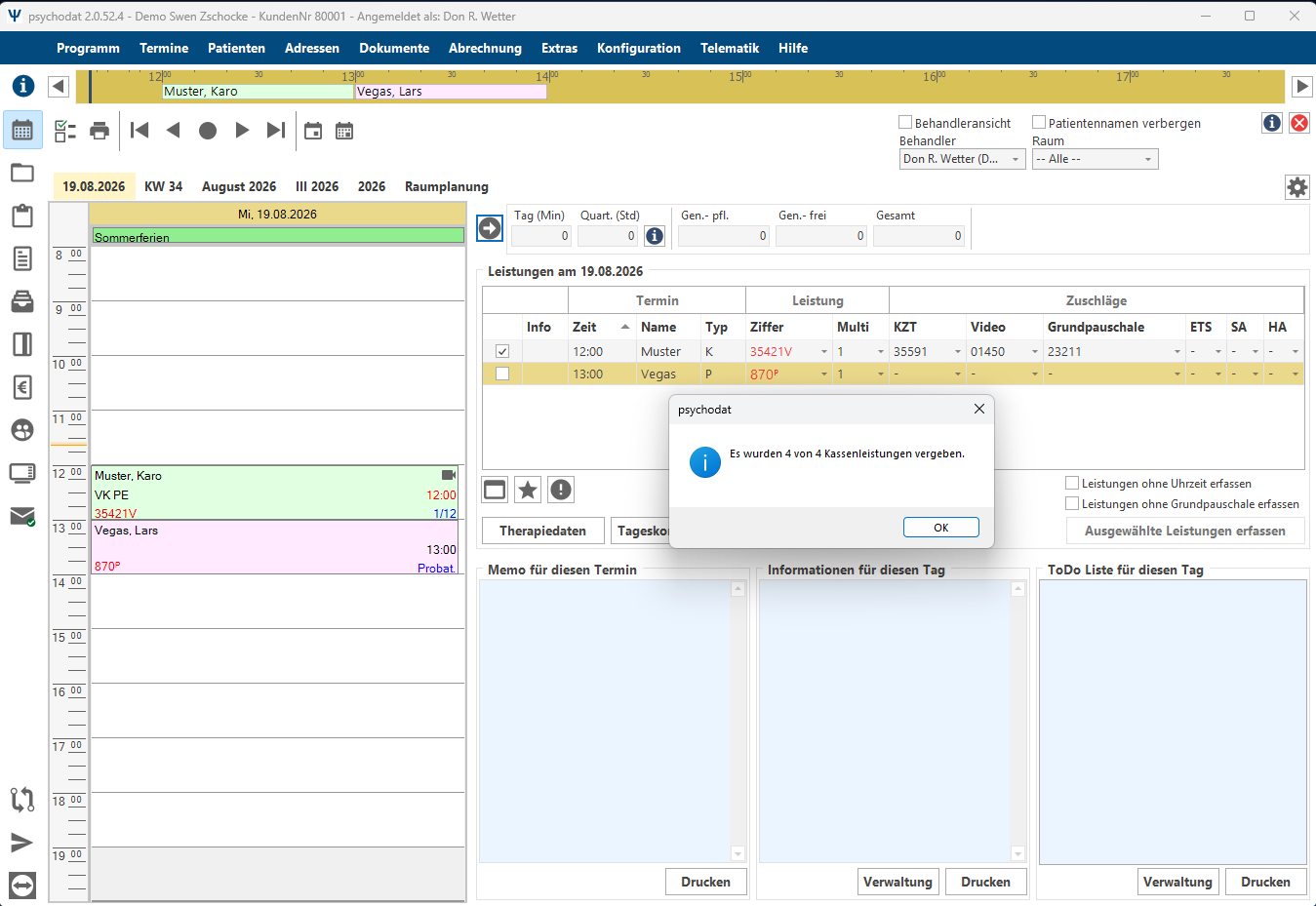The width and height of the screenshot is (1316, 906).
Task: Open the Raum dropdown showing Alle
Action: (x=1095, y=159)
